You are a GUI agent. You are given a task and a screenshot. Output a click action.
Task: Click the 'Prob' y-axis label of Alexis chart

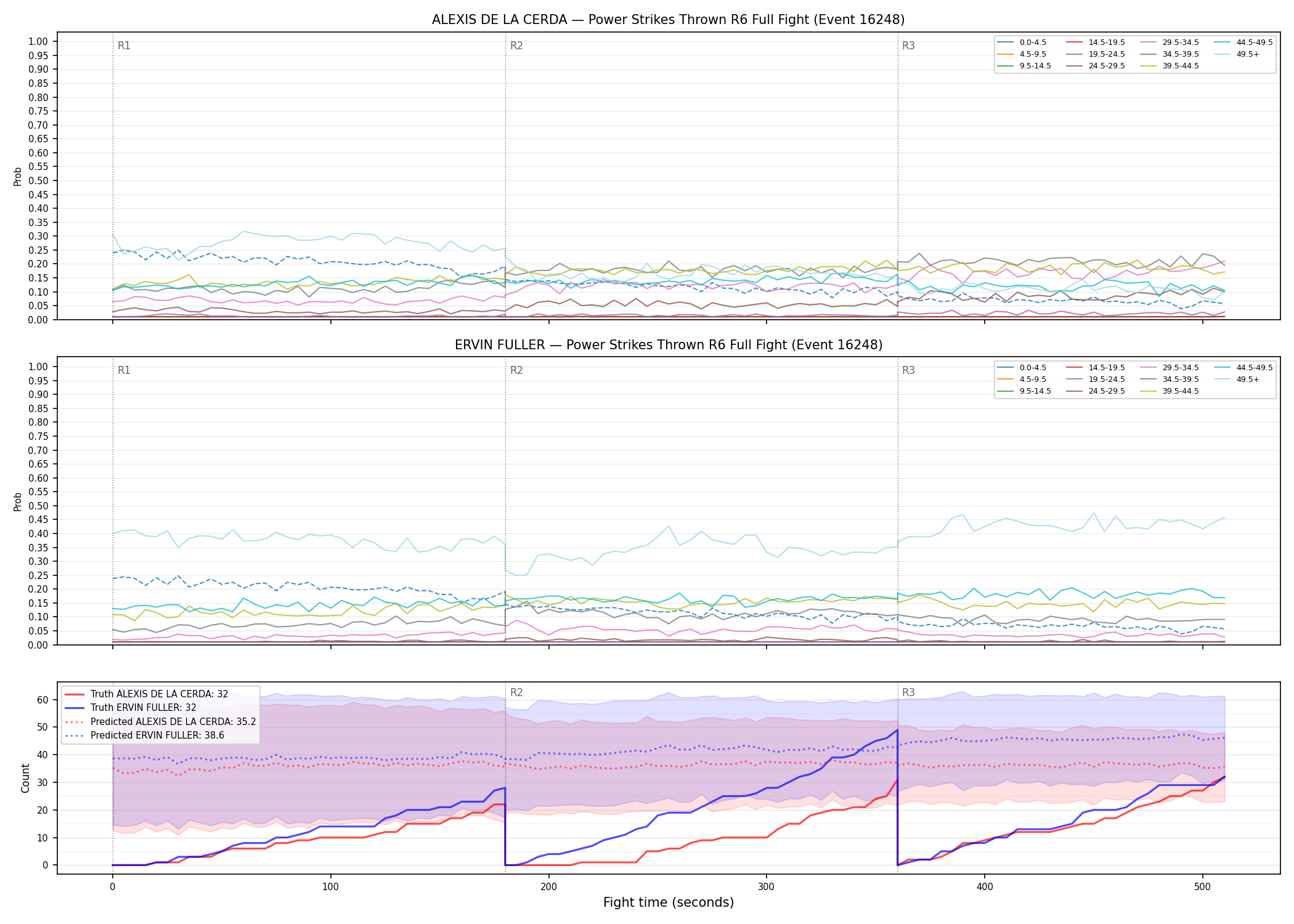click(18, 176)
